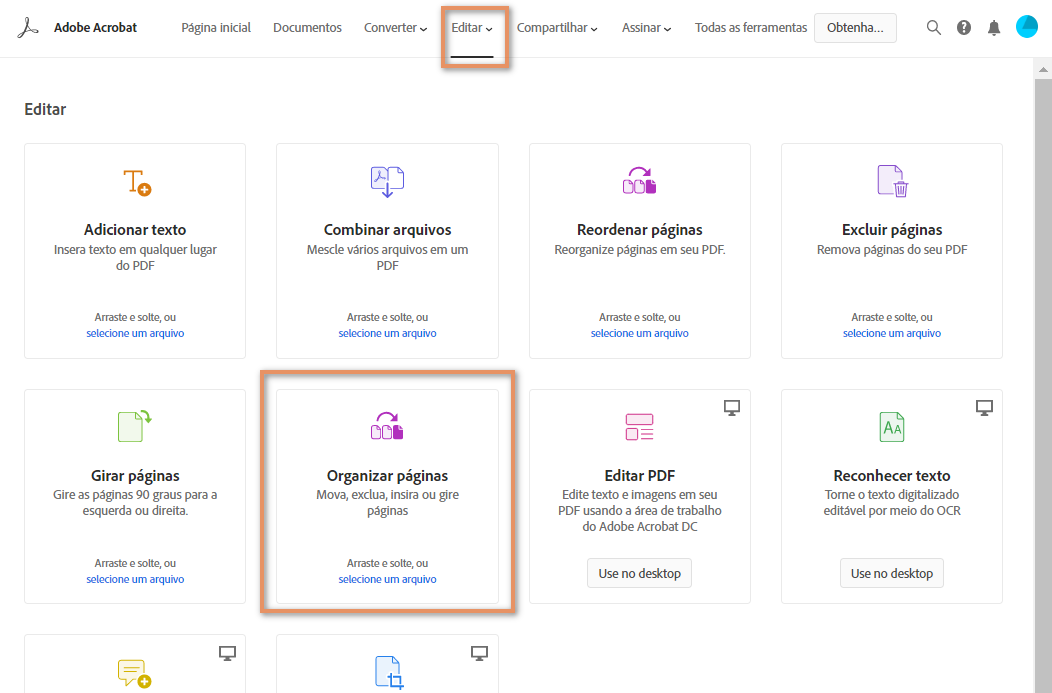Switch to the Documentos section
This screenshot has height=693, width=1052.
(307, 27)
